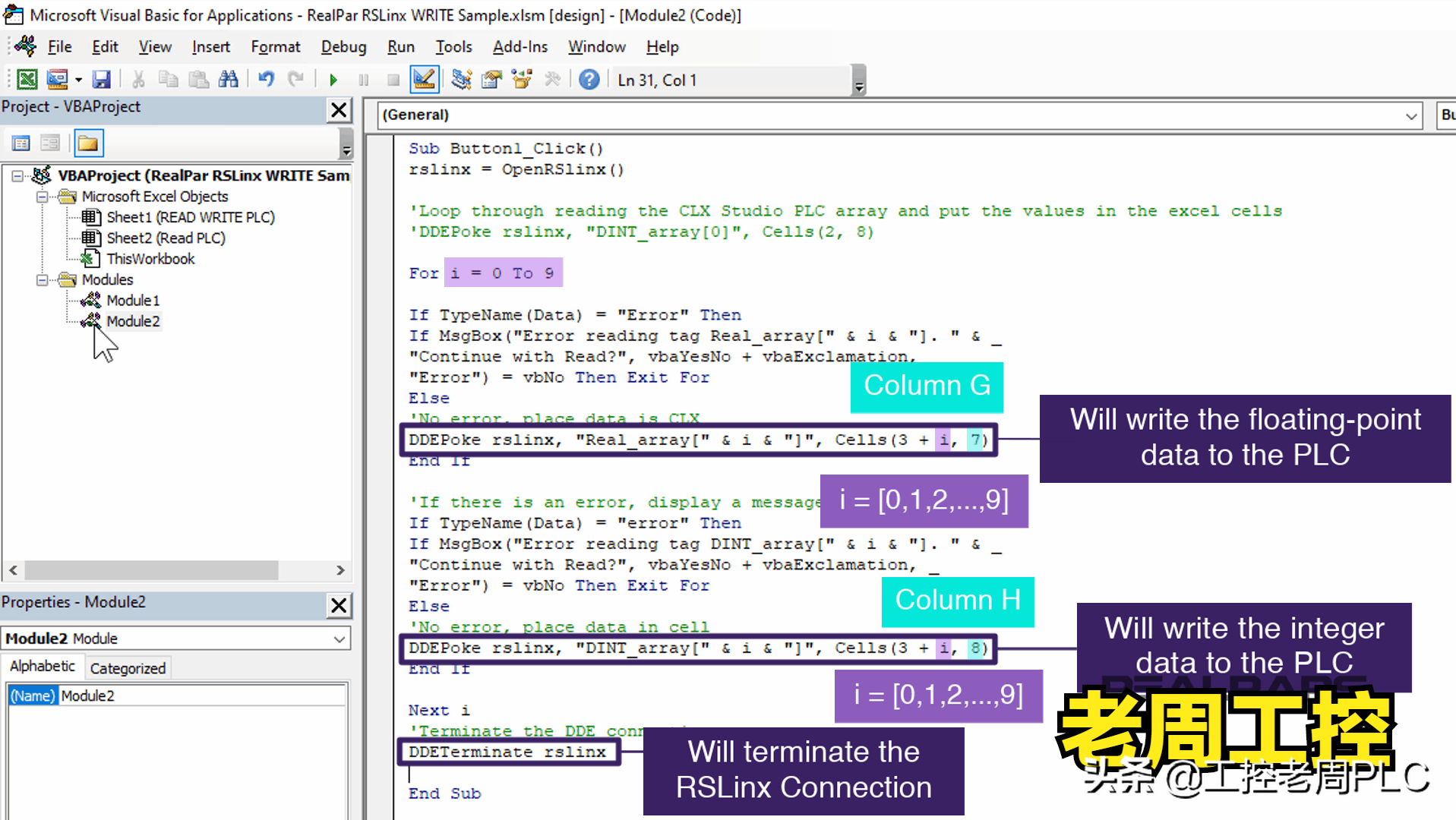The width and height of the screenshot is (1456, 820).
Task: Collapse the Modules folder
Action: [x=43, y=280]
